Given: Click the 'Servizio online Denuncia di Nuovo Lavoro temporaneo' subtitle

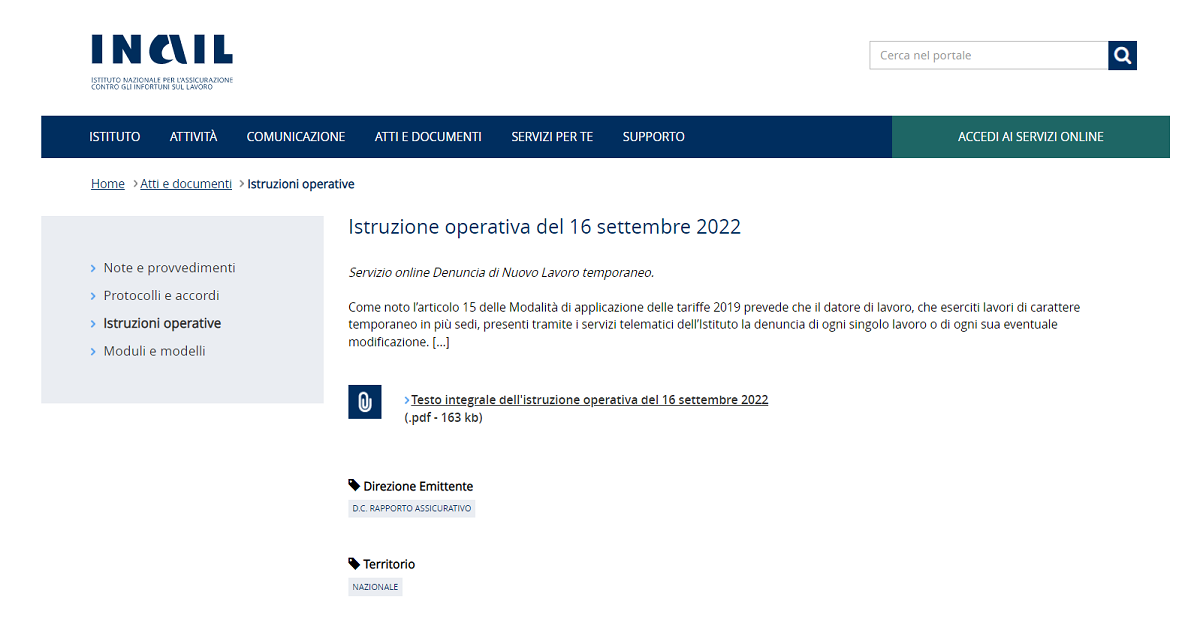Looking at the screenshot, I should (501, 272).
